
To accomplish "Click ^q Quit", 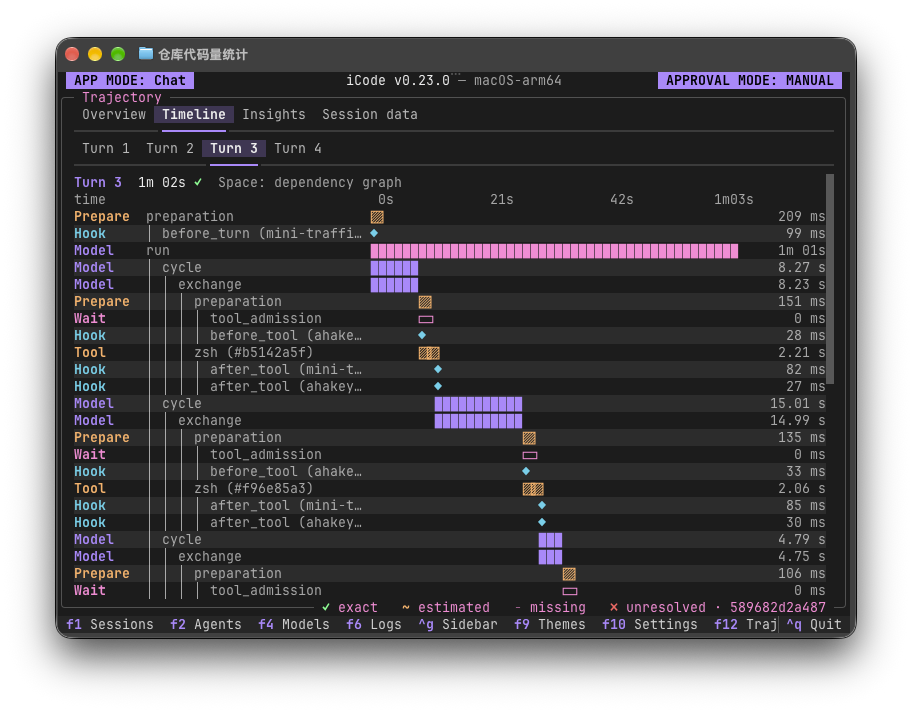I will (814, 625).
